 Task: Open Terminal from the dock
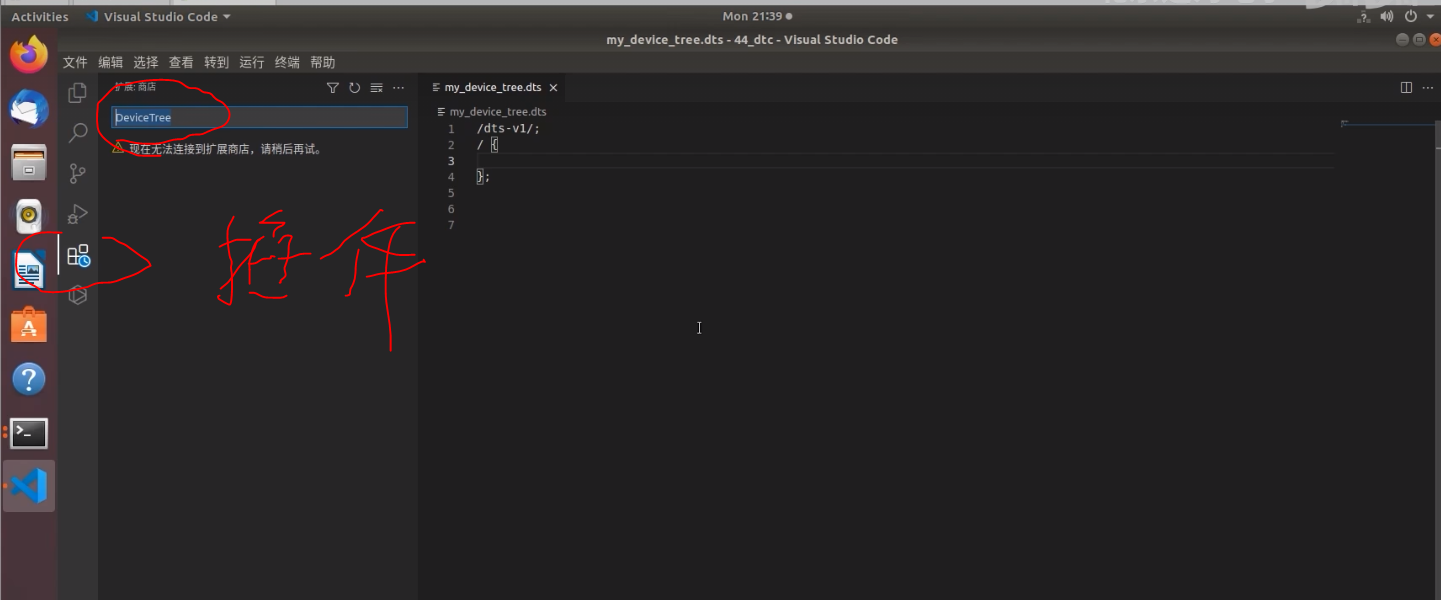29,433
